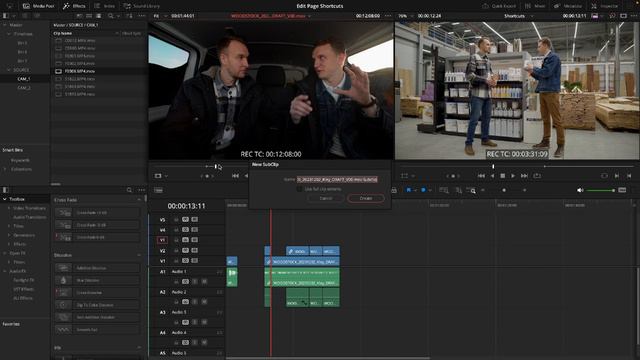Tick the Use full clip extents checkbox
Image resolution: width=640 pixels, height=360 pixels.
click(299, 189)
